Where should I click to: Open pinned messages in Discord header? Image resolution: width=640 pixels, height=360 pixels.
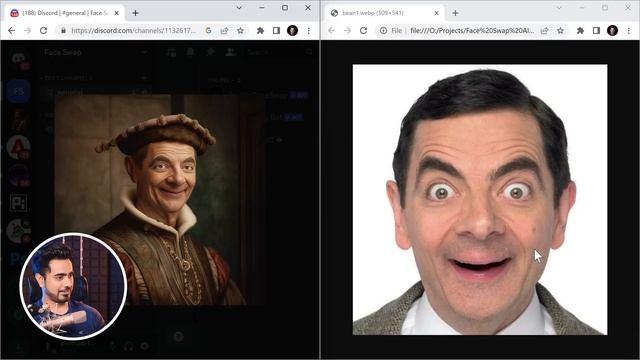tap(210, 52)
